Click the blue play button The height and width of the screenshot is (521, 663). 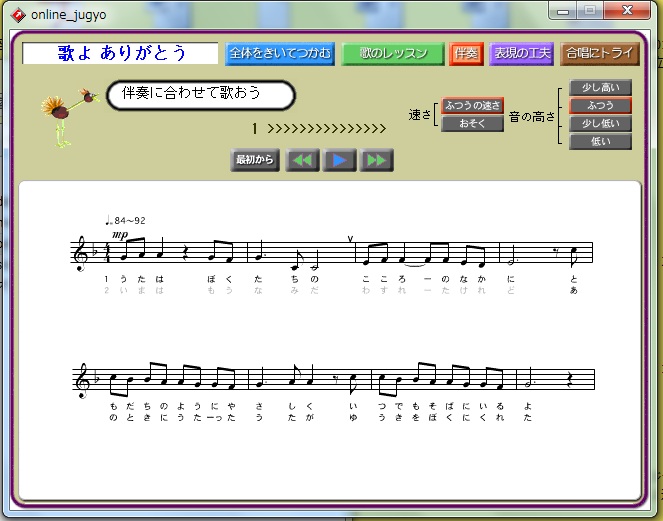coord(340,160)
